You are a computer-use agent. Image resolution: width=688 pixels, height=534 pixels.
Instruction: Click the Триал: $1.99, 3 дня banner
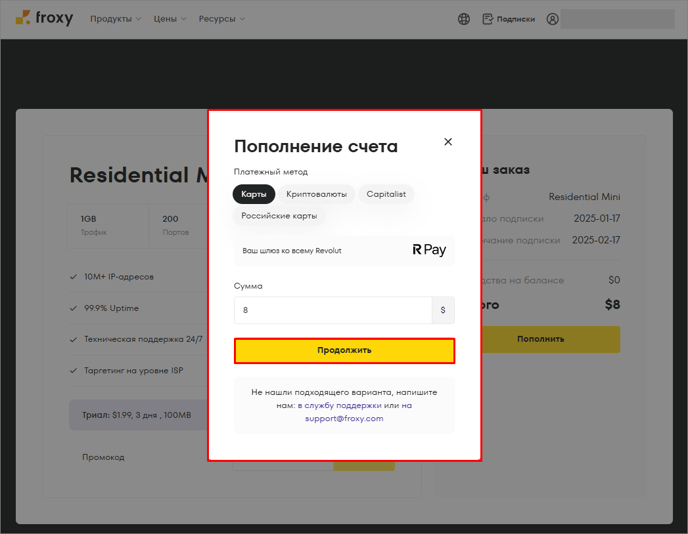point(138,415)
